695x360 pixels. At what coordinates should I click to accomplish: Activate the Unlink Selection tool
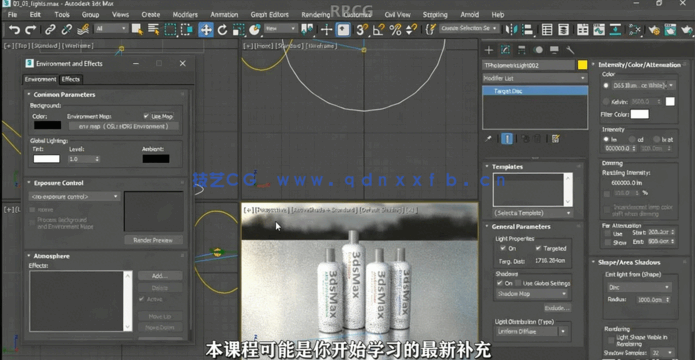66,30
